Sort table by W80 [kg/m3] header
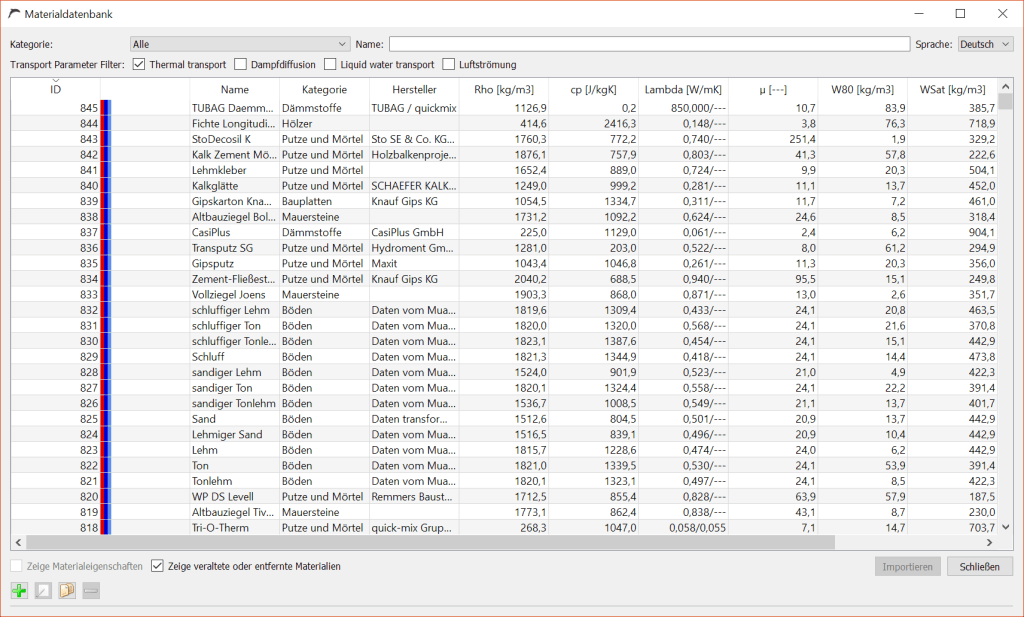Viewport: 1024px width, 617px height. 863,89
